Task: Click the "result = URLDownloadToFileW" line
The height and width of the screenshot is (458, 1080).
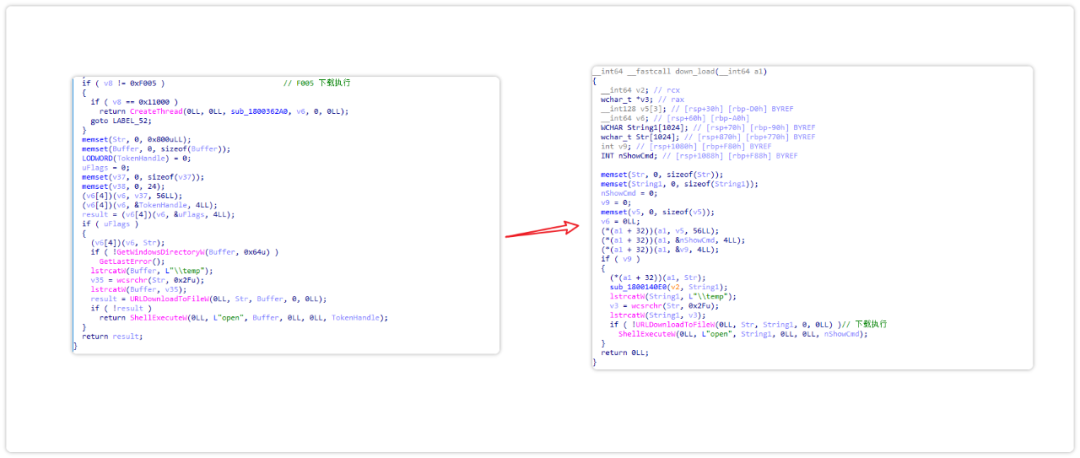Action: pyautogui.click(x=208, y=299)
